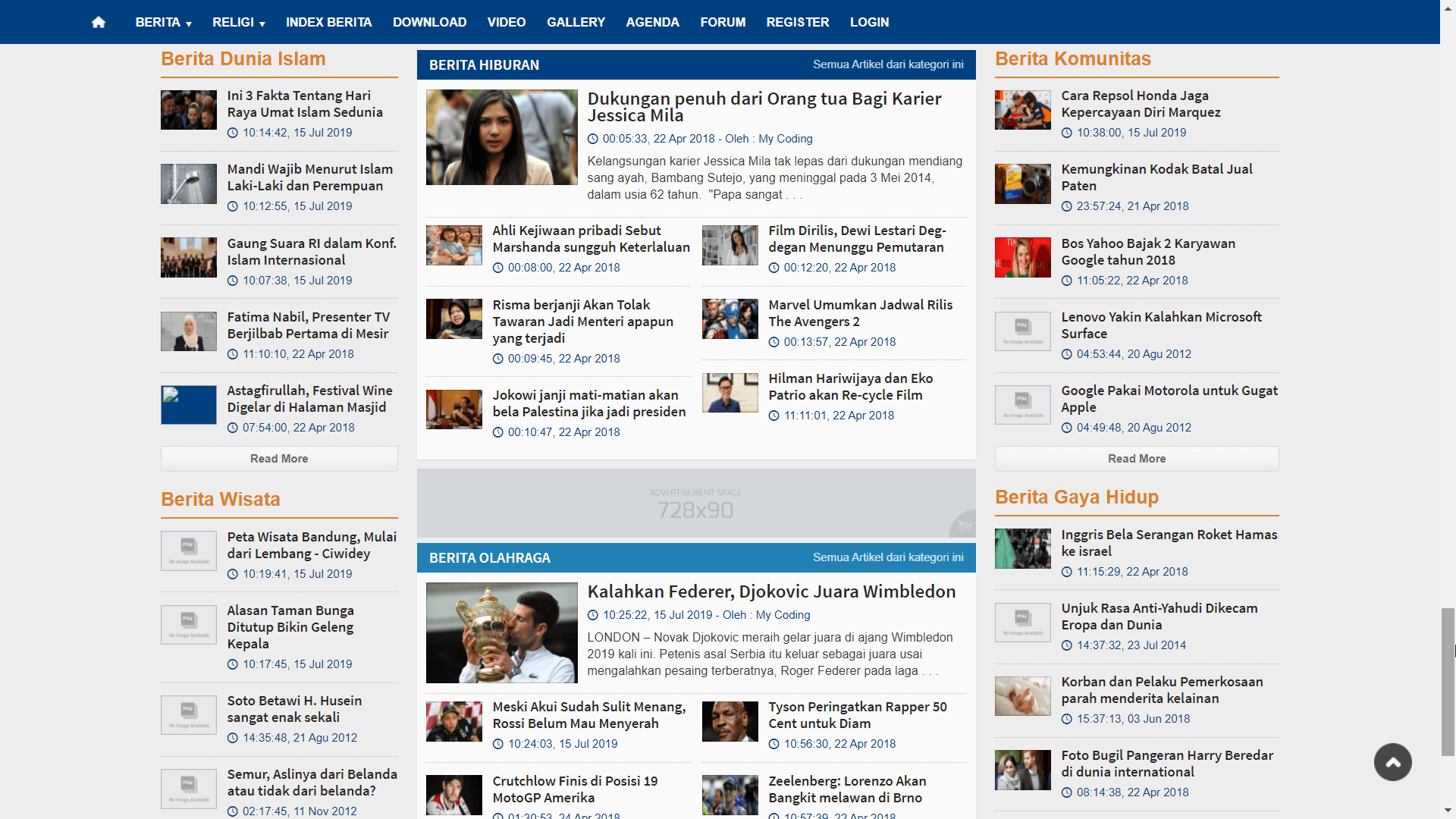Click the Avengers thumbnail image
Screen dimensions: 1456x819
point(730,318)
